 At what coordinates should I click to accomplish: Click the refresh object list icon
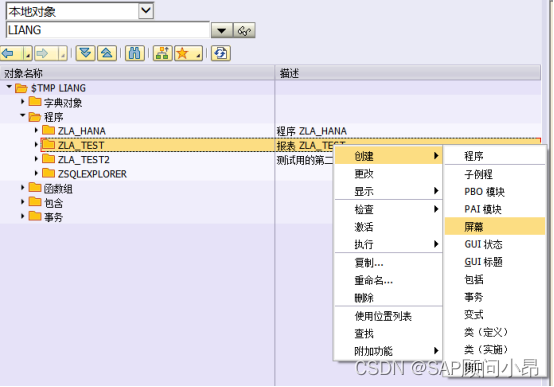(x=221, y=53)
